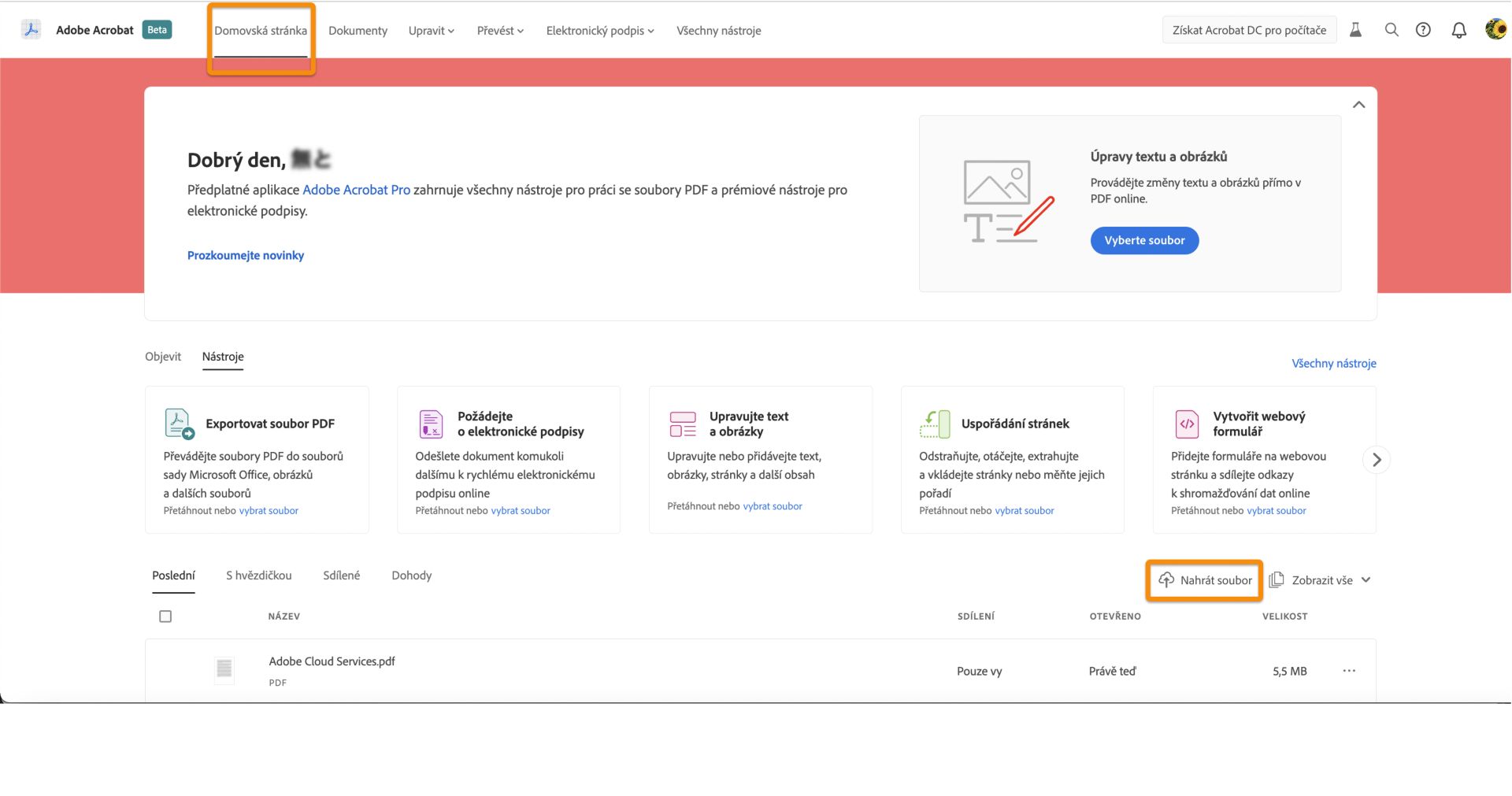Click the Exportovat soubor PDF icon
The width and height of the screenshot is (1512, 796).
coord(179,424)
